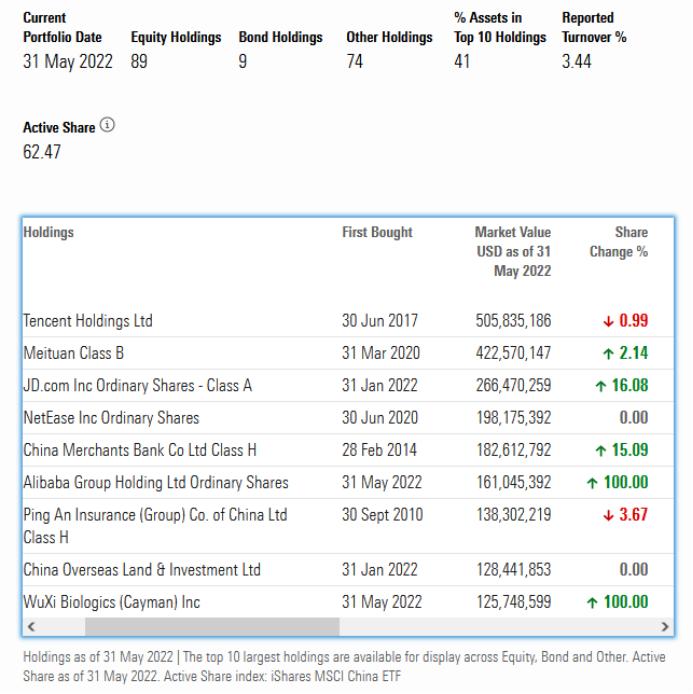Click the Market Value column header
Viewport: 693px width, 694px height.
coord(513,251)
